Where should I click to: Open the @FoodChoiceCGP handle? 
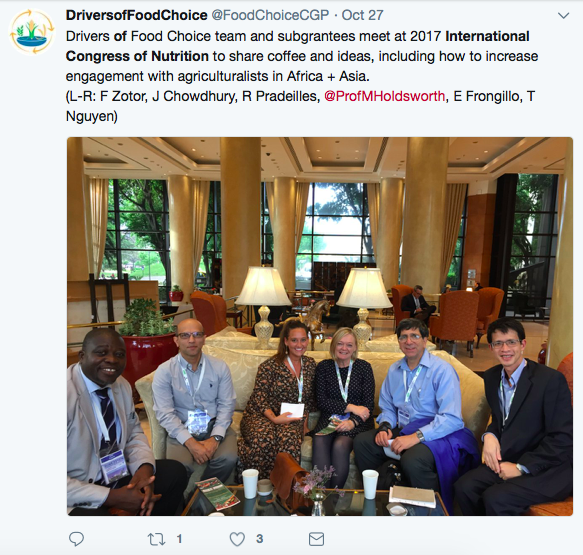pyautogui.click(x=270, y=15)
